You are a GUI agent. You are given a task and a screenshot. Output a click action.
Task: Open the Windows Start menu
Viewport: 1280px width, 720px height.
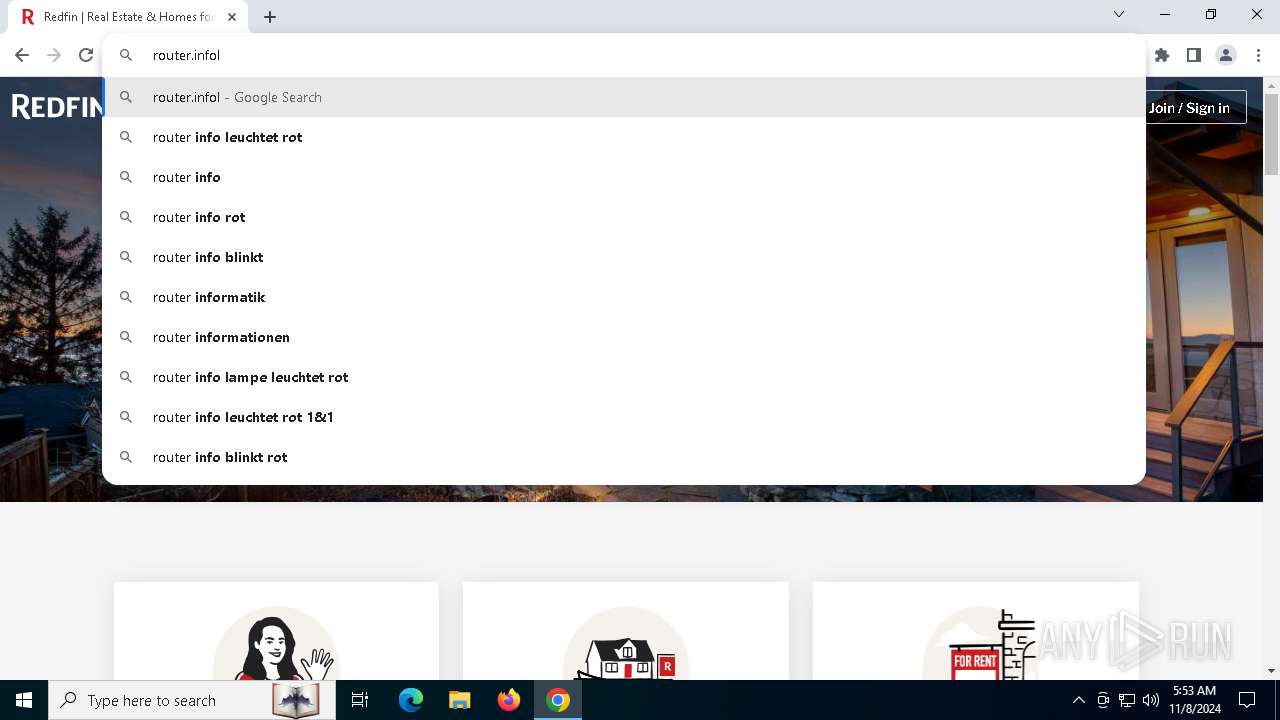[x=24, y=700]
